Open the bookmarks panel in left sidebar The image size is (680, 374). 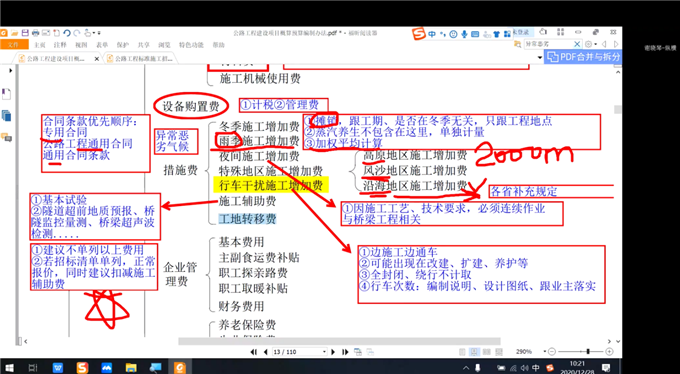coord(6,94)
